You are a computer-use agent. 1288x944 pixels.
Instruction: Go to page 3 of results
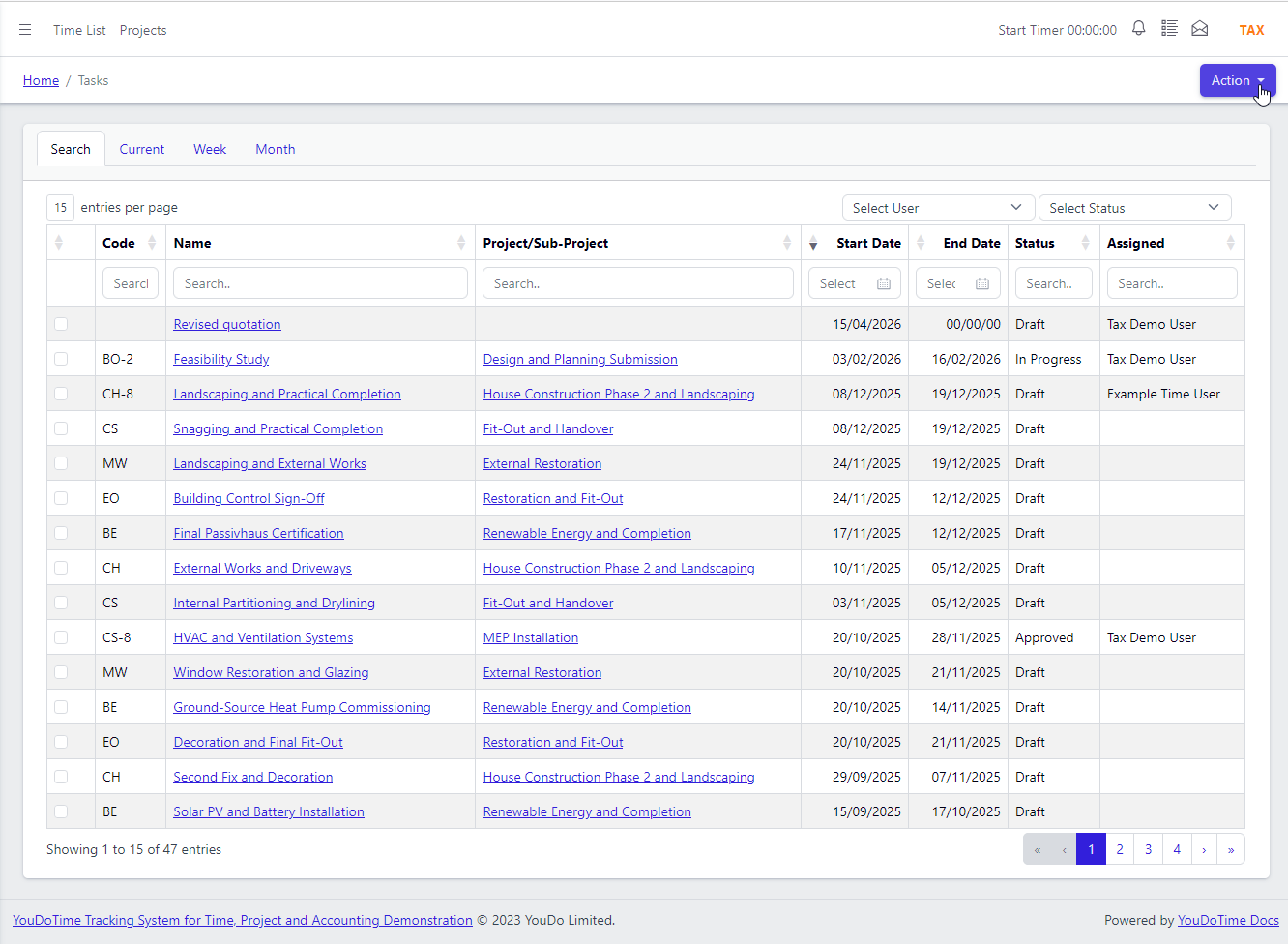pyautogui.click(x=1148, y=849)
